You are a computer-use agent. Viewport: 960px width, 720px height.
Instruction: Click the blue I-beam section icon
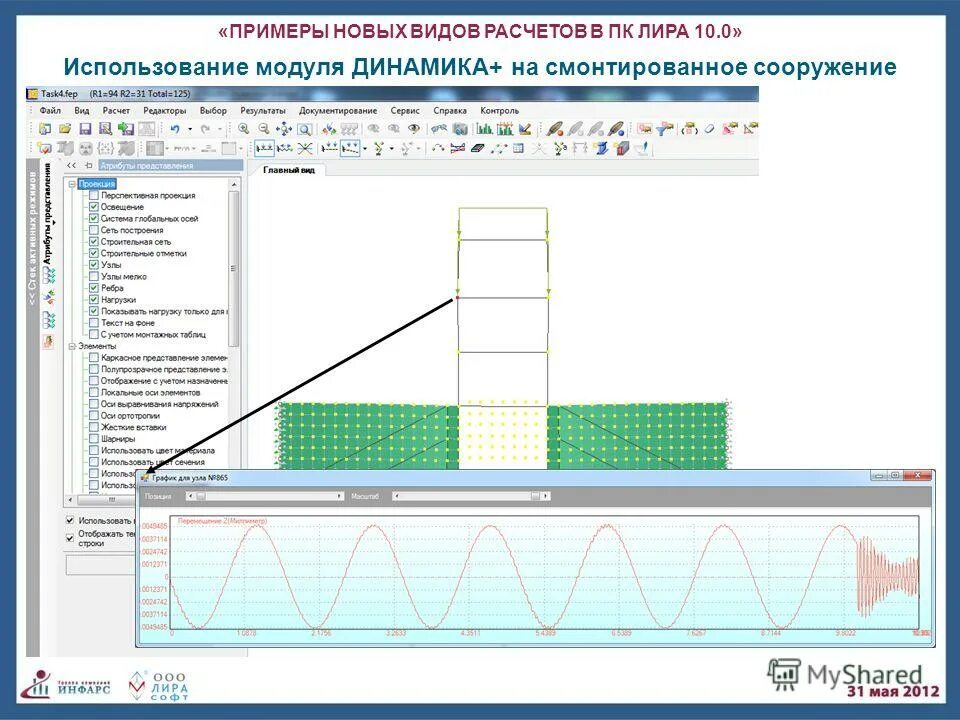601,148
